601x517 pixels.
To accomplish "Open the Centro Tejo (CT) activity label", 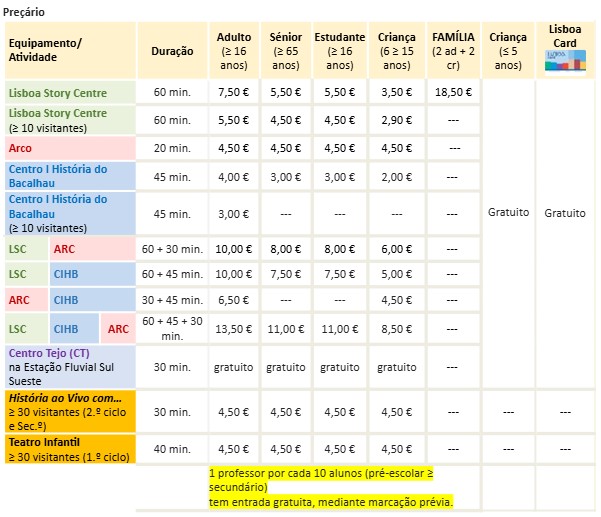I will pyautogui.click(x=48, y=354).
